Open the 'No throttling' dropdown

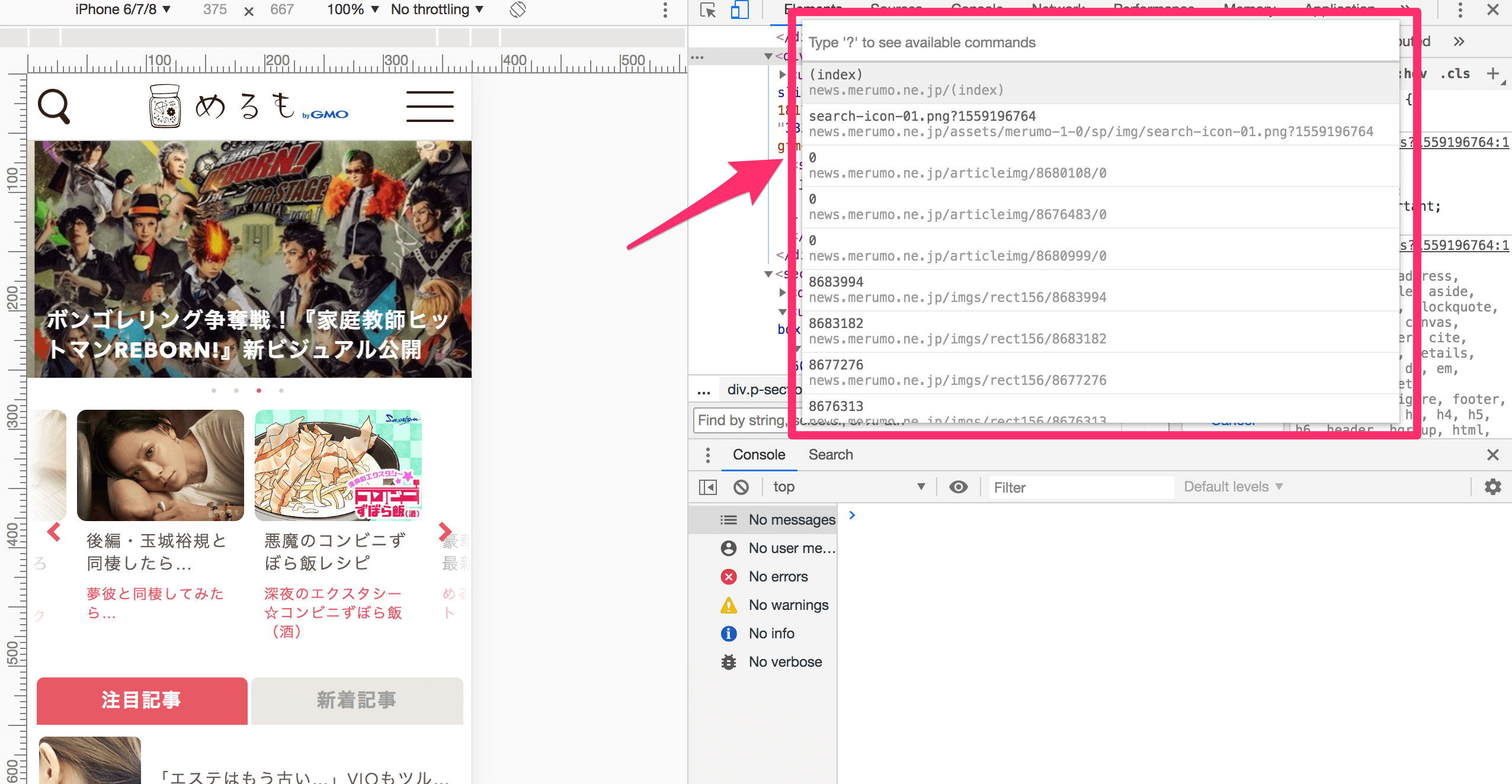437,9
